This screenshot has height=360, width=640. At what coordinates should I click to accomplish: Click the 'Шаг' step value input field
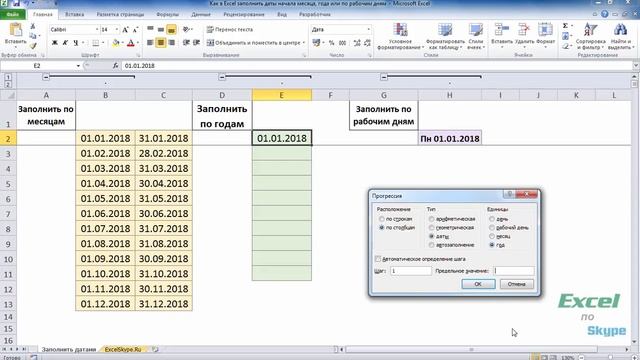tap(410, 271)
